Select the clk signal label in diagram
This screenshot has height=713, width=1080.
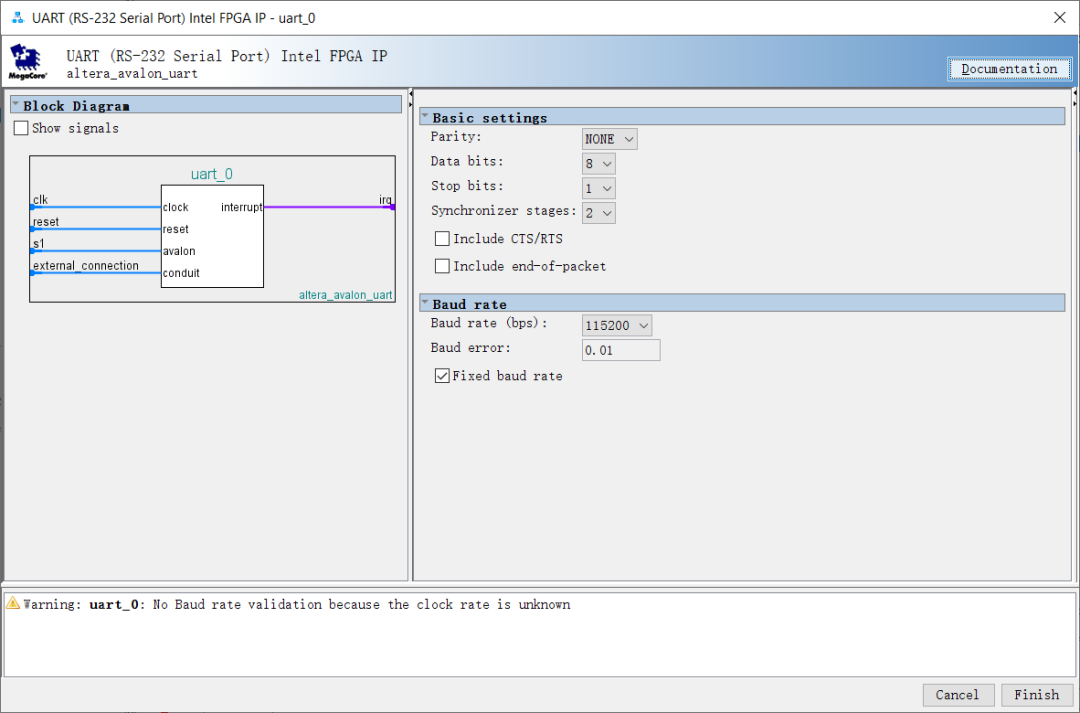(41, 200)
